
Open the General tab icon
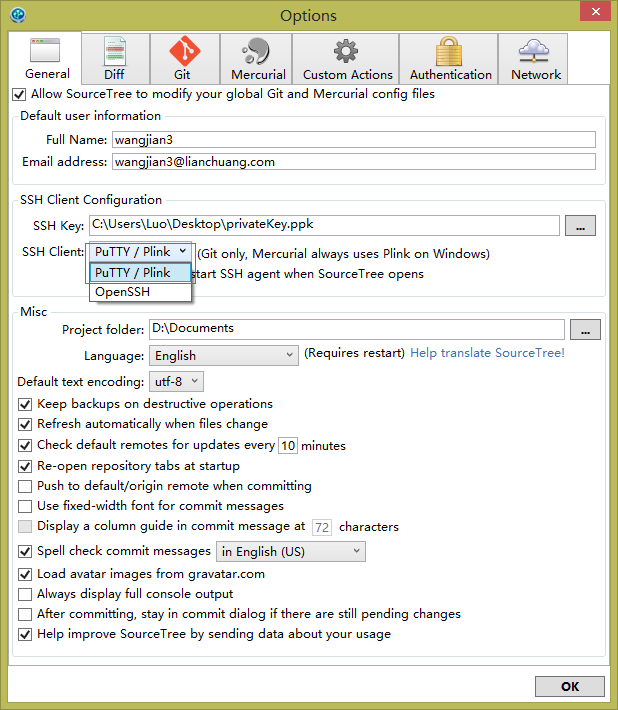(x=45, y=50)
